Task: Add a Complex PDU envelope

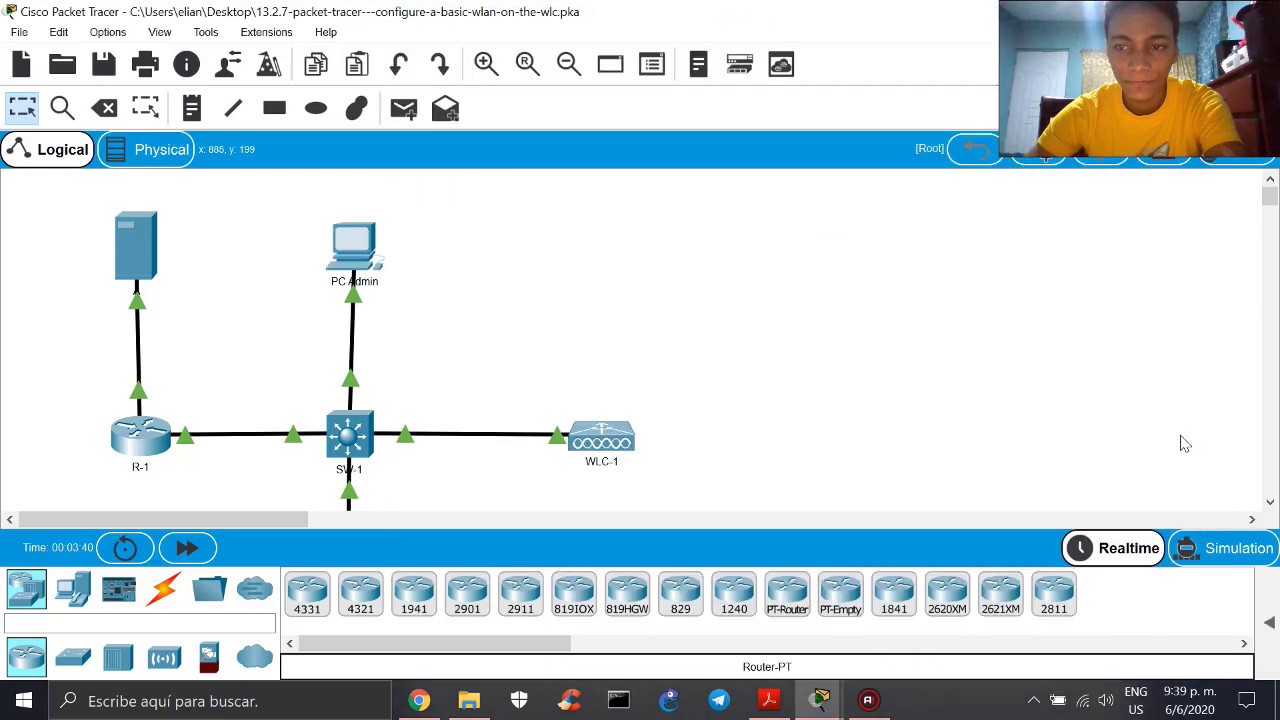Action: (x=445, y=108)
